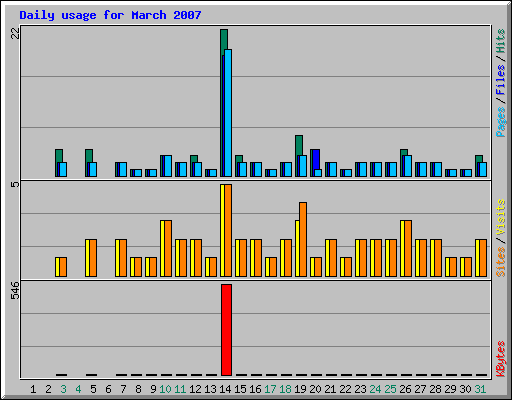Click the 'Files' legend label

[x=501, y=79]
